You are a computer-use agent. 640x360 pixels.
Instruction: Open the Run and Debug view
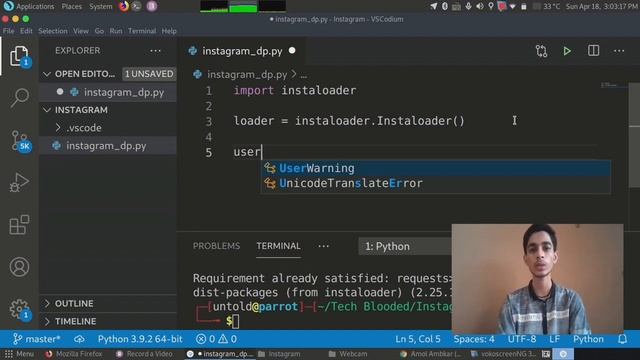[19, 182]
